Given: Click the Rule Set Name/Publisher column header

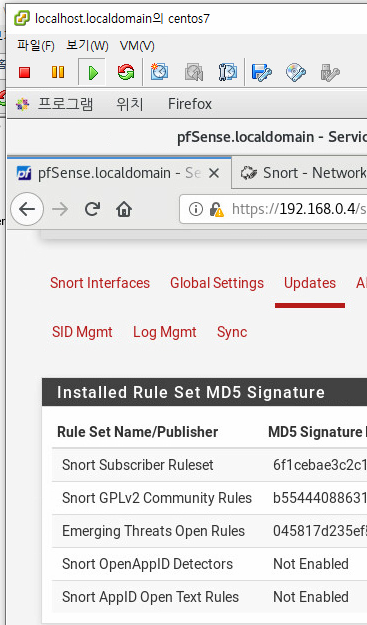Looking at the screenshot, I should [137, 432].
